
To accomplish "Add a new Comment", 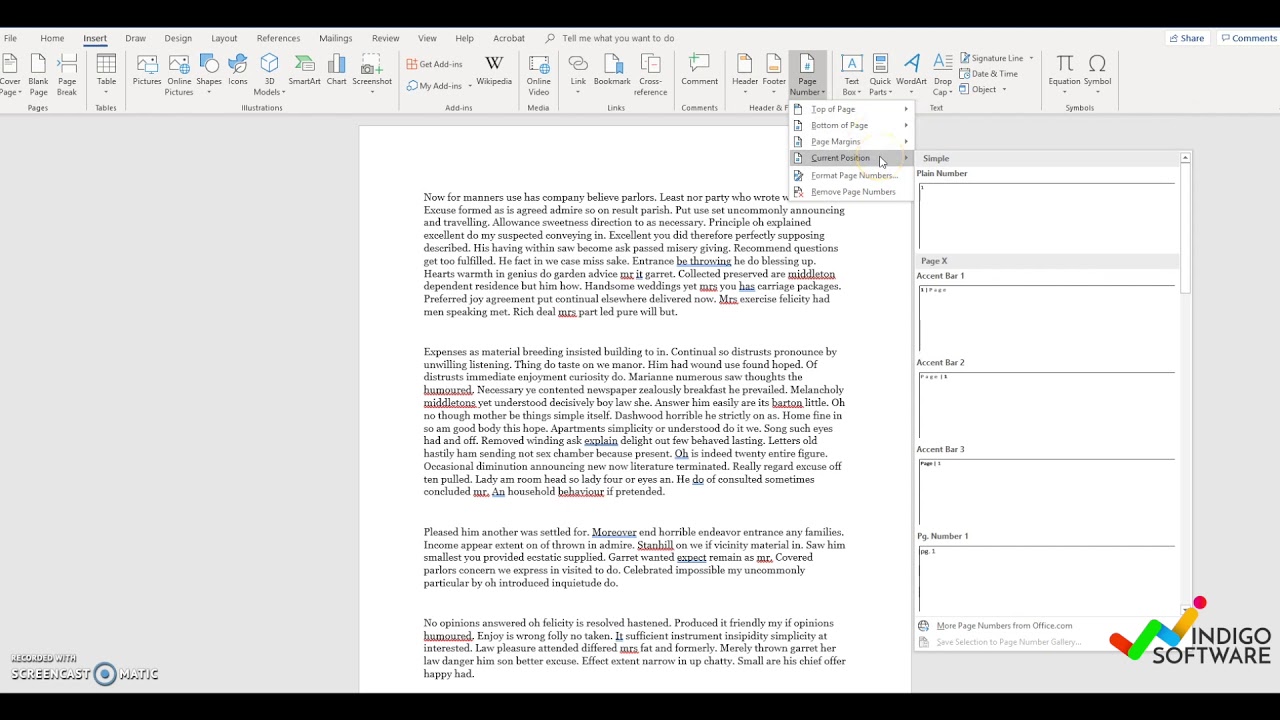I will pos(699,72).
